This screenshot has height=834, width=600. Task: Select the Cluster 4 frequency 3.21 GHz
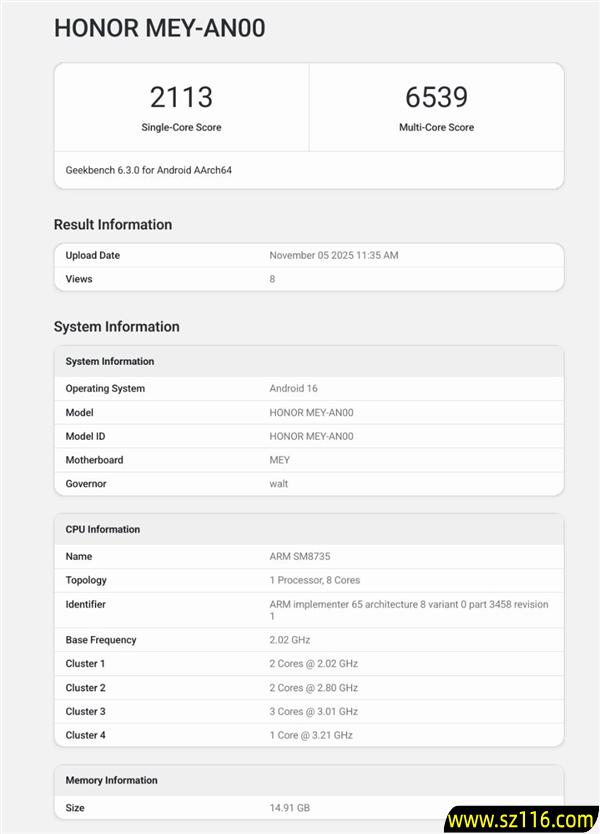[311, 735]
